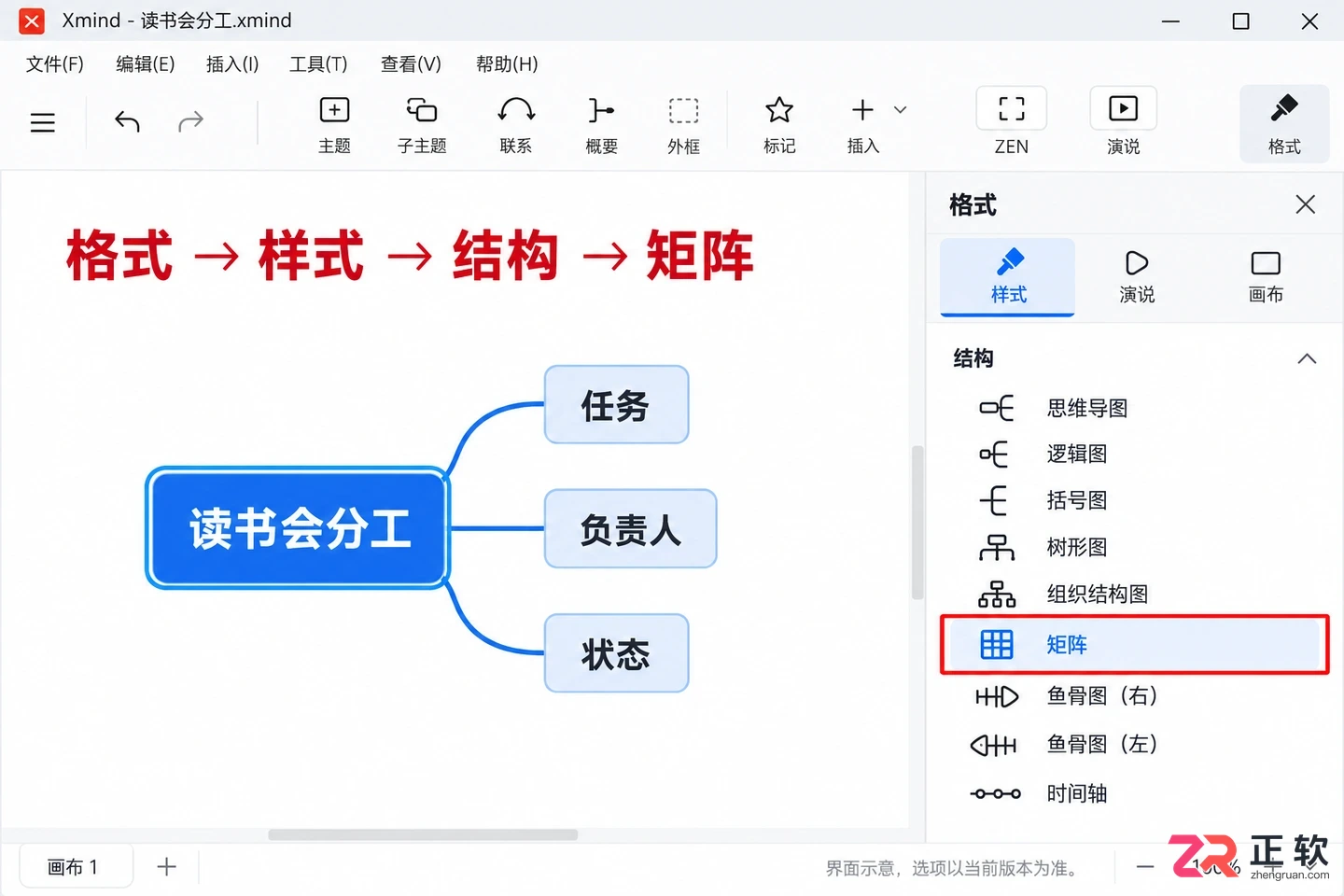Open the 编辑(E) menu
The image size is (1344, 896).
tap(145, 63)
